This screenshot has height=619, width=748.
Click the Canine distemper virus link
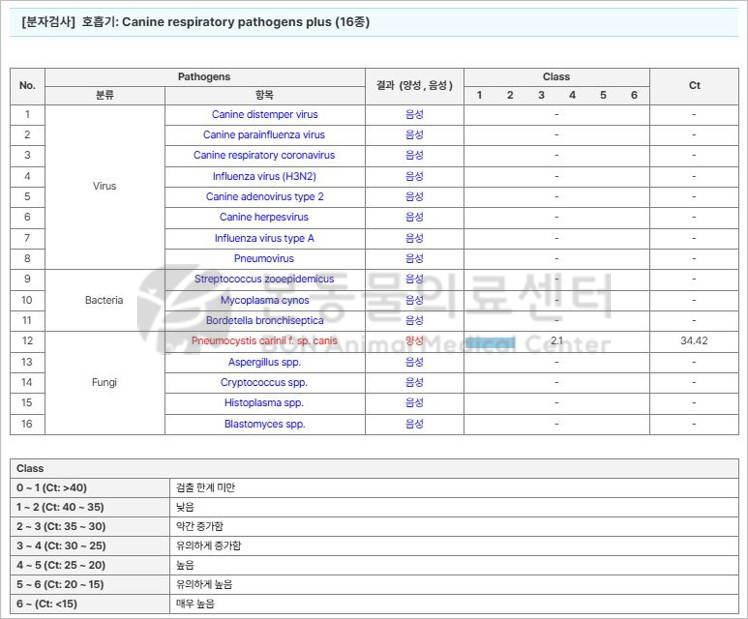click(x=264, y=114)
